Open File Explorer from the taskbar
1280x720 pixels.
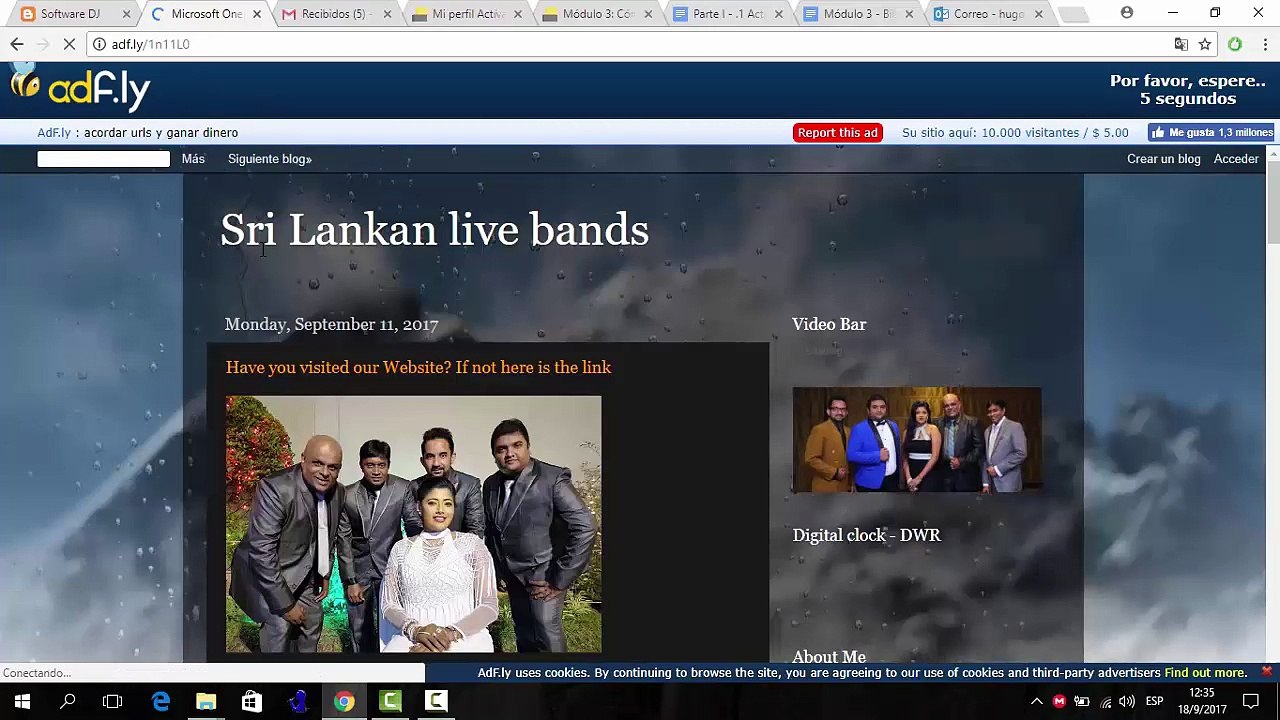[x=206, y=701]
